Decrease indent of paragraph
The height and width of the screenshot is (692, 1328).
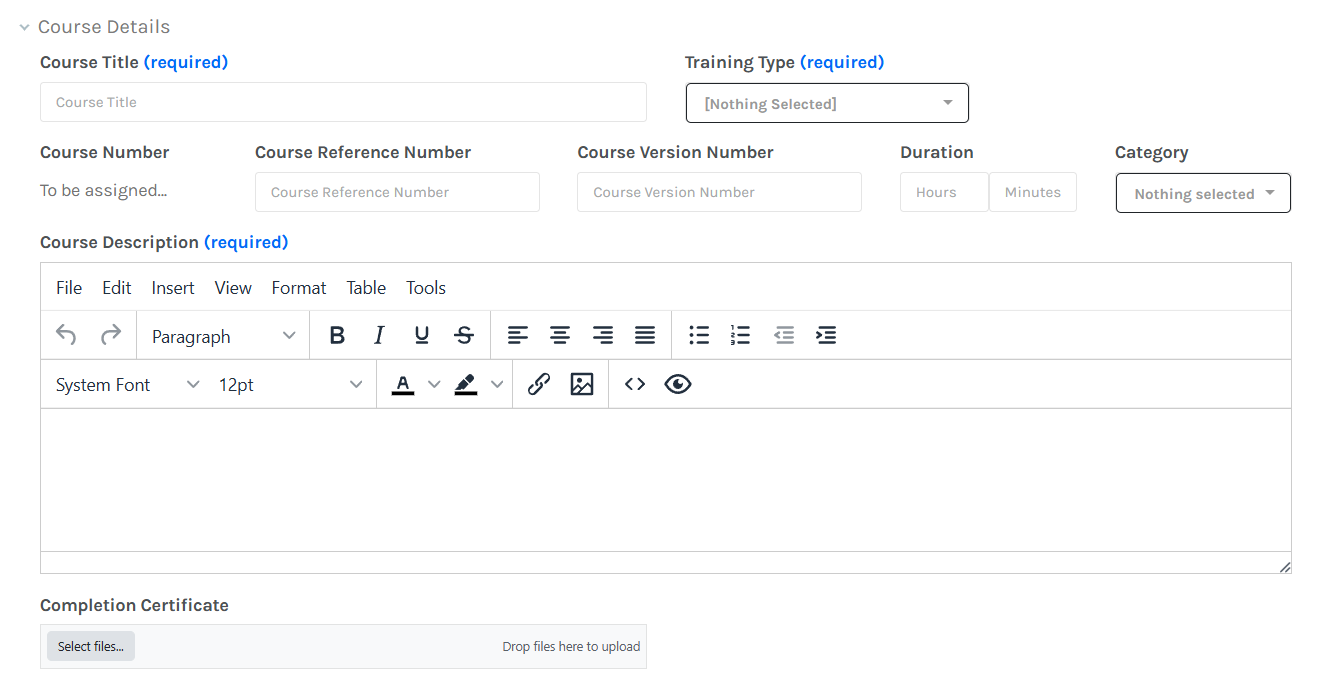pos(784,336)
